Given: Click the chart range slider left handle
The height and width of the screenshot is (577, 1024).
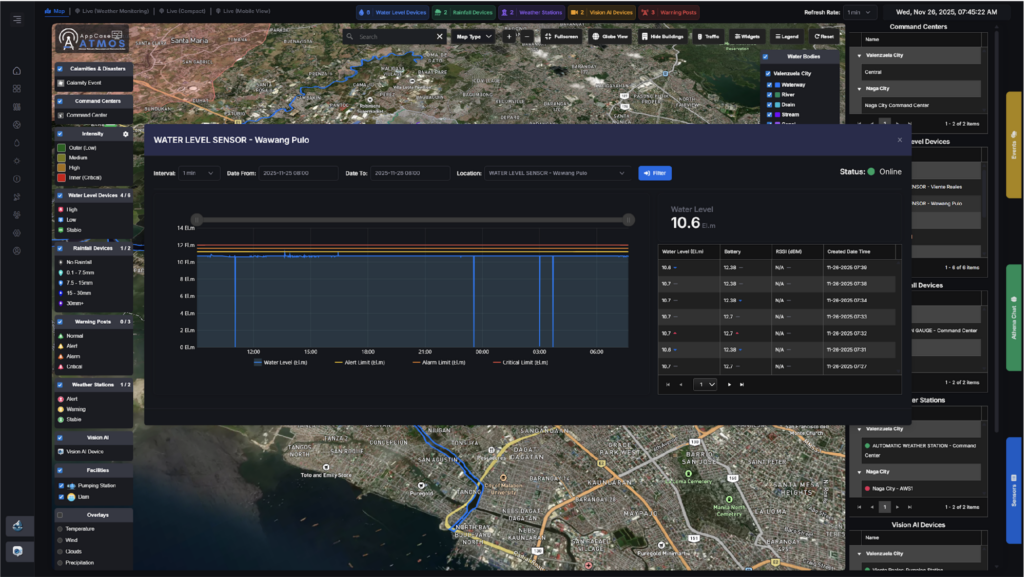Looking at the screenshot, I should [x=197, y=220].
